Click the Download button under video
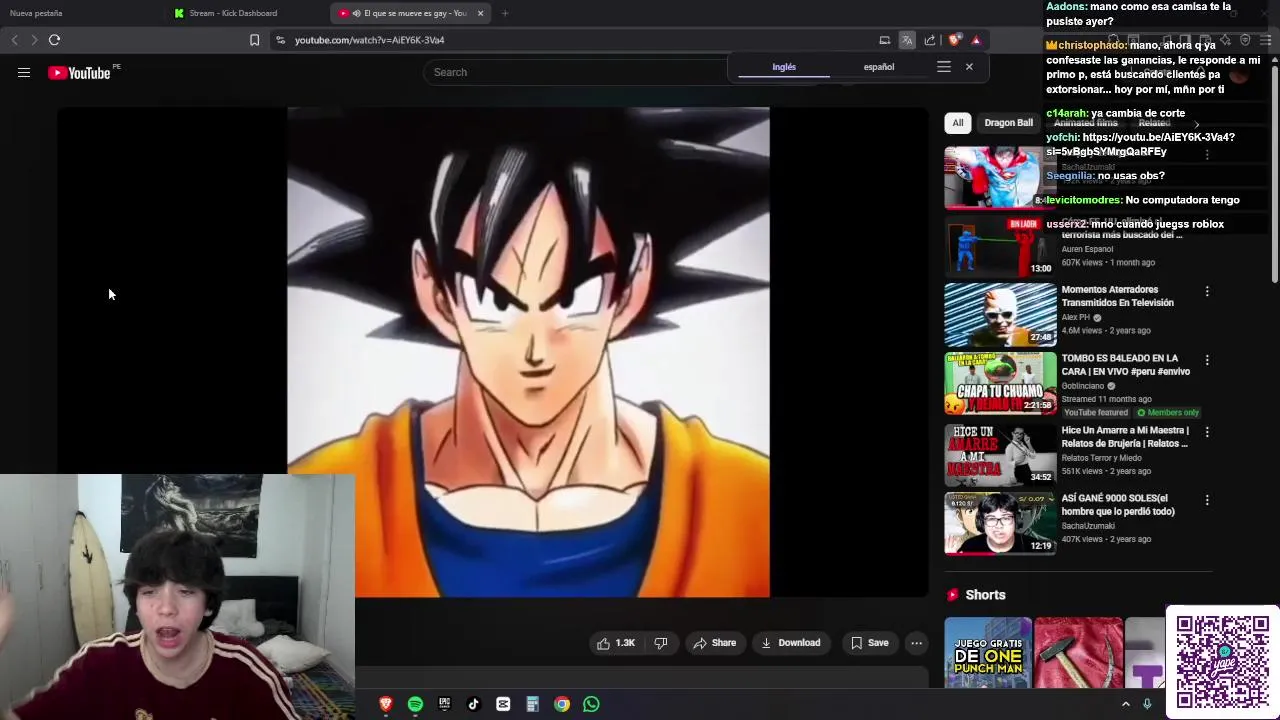Screen dimensions: 1280x720 (791, 643)
